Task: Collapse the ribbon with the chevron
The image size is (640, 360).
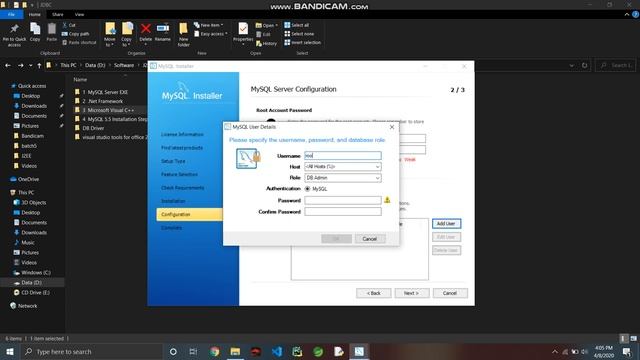Action: click(x=627, y=14)
